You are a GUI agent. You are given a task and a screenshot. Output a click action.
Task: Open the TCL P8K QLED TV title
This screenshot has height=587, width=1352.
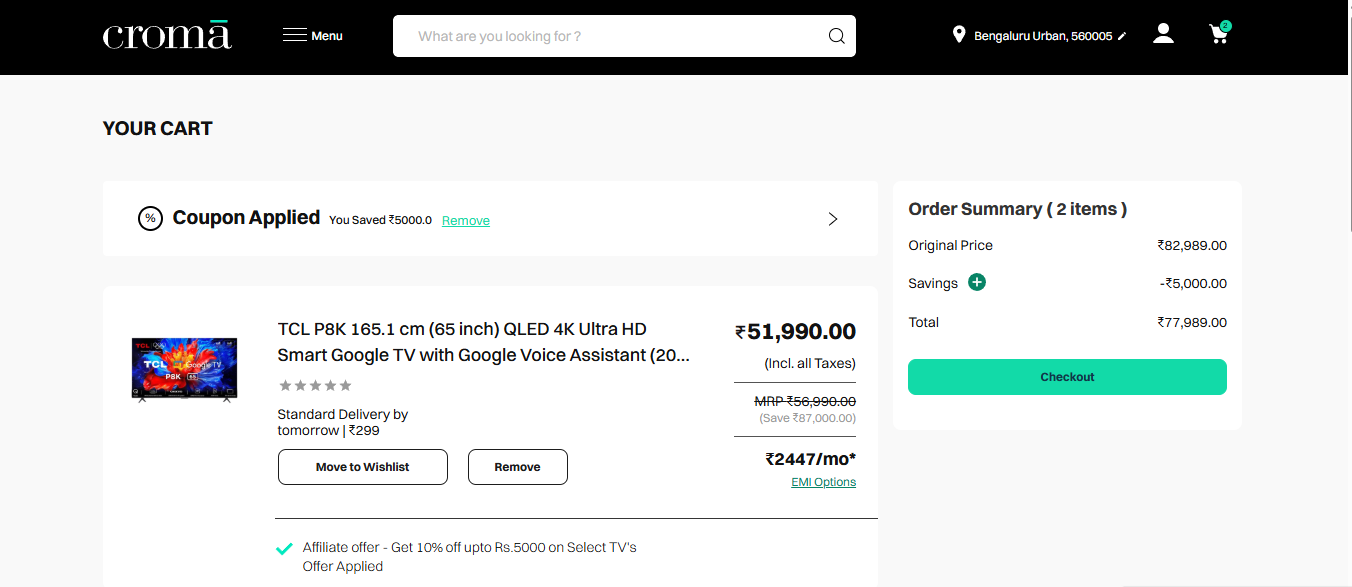(483, 342)
